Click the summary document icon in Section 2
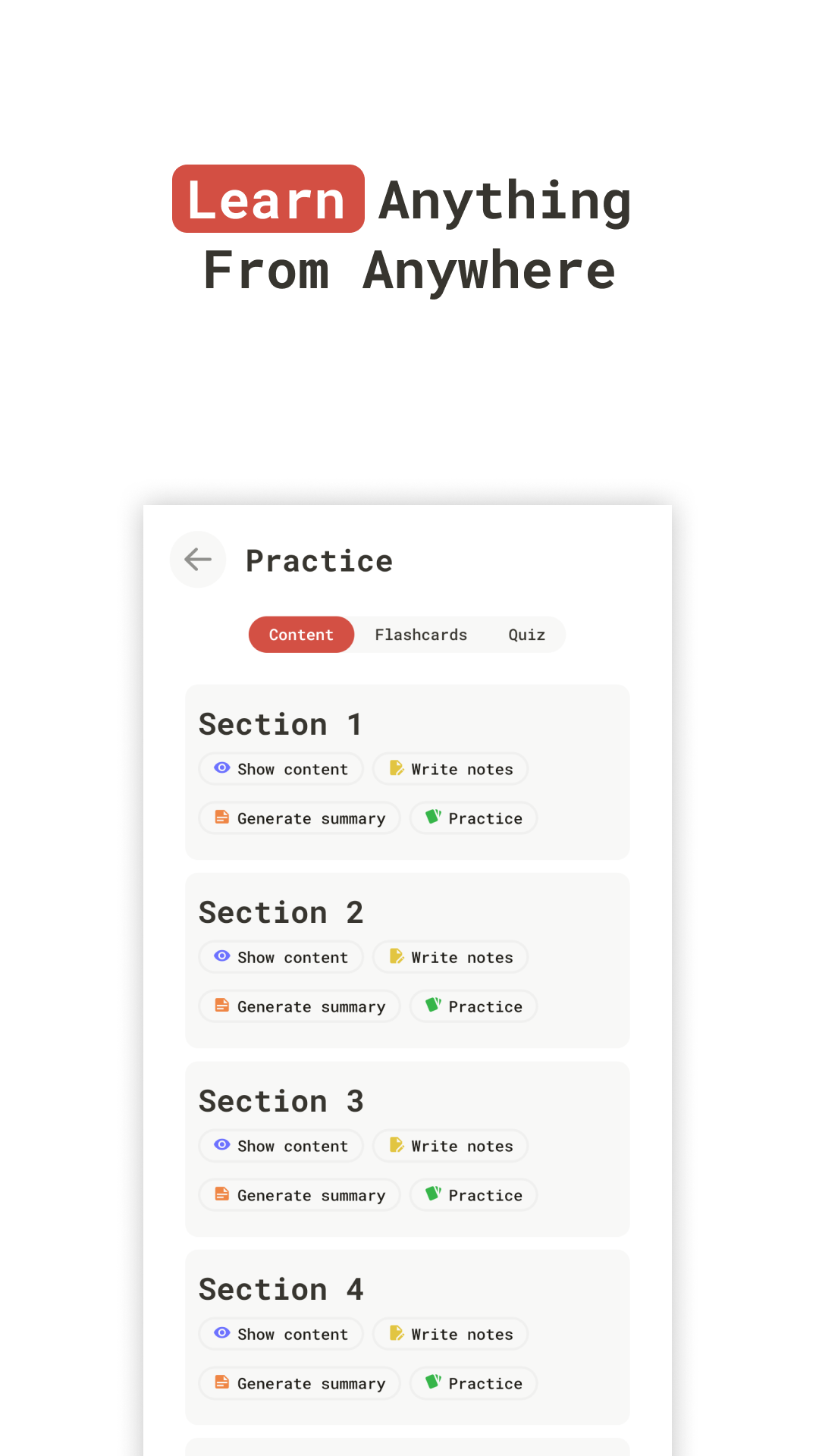Screen dimensions: 819x1456 (x=221, y=1006)
